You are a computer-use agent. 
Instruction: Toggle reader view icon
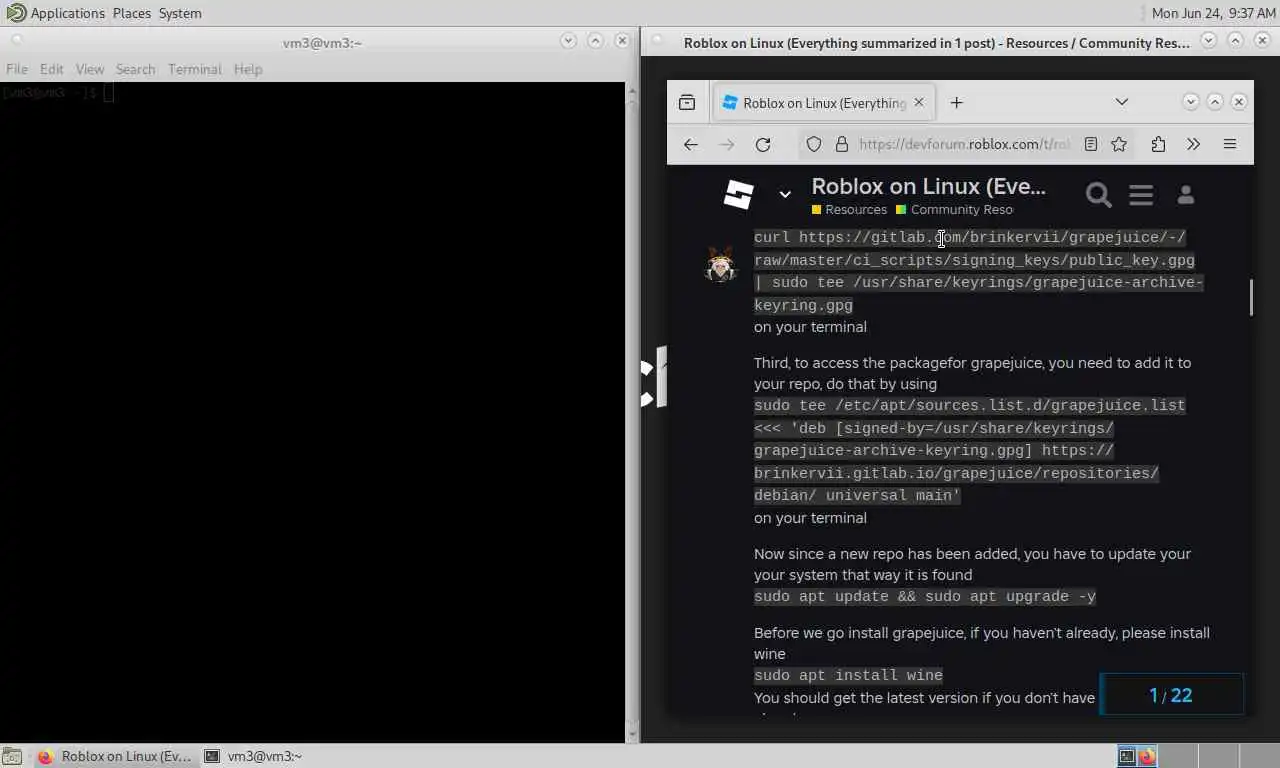click(x=1091, y=144)
